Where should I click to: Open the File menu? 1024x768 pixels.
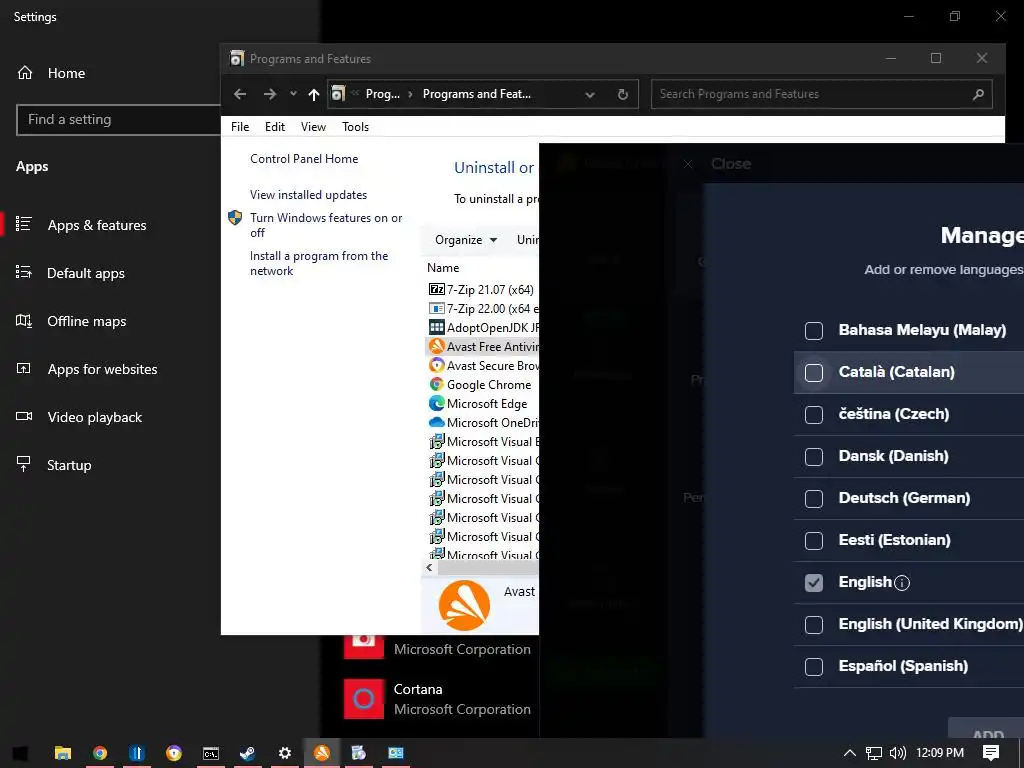click(x=240, y=127)
